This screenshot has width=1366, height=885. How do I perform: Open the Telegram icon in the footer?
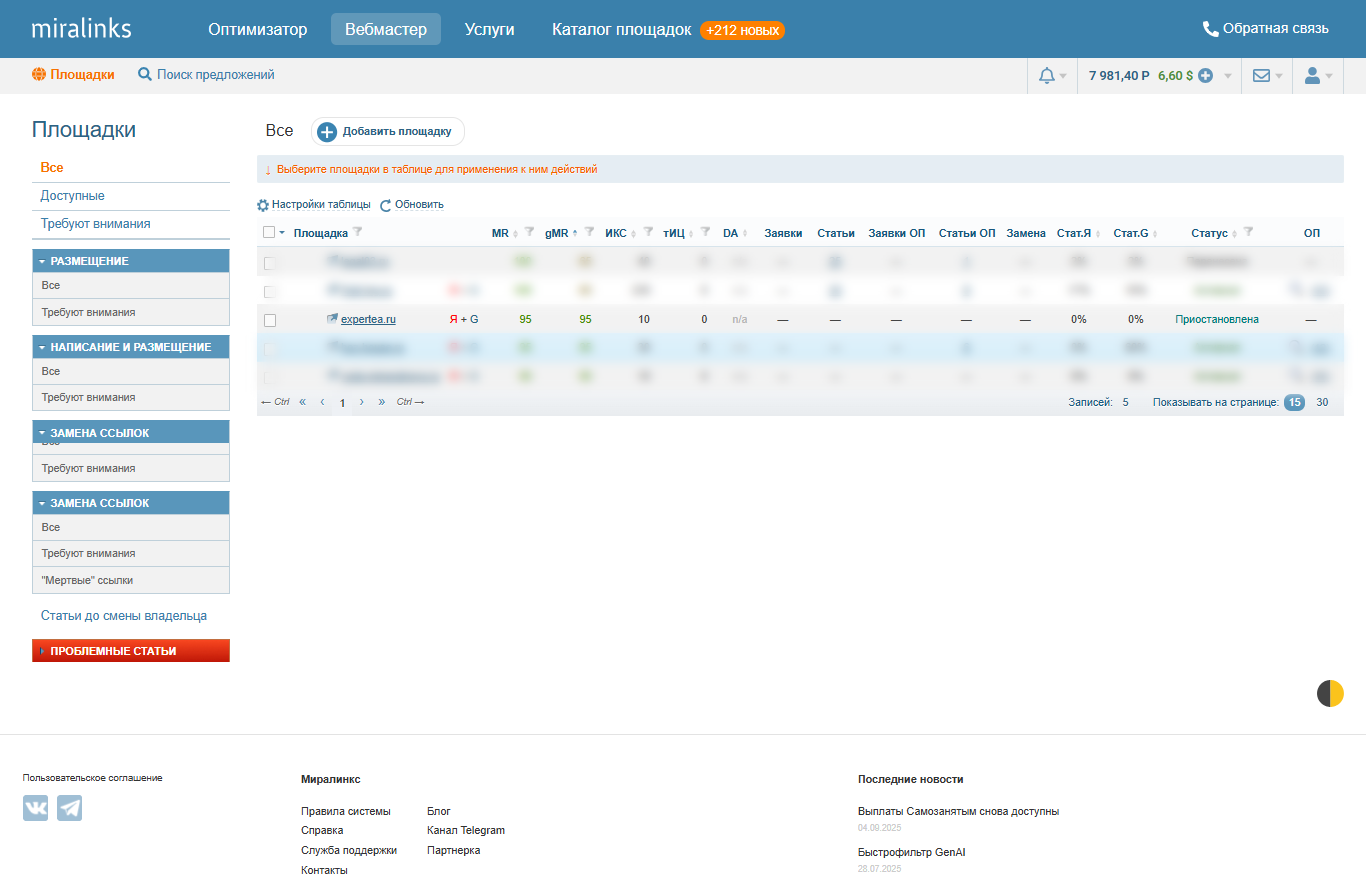tap(69, 808)
